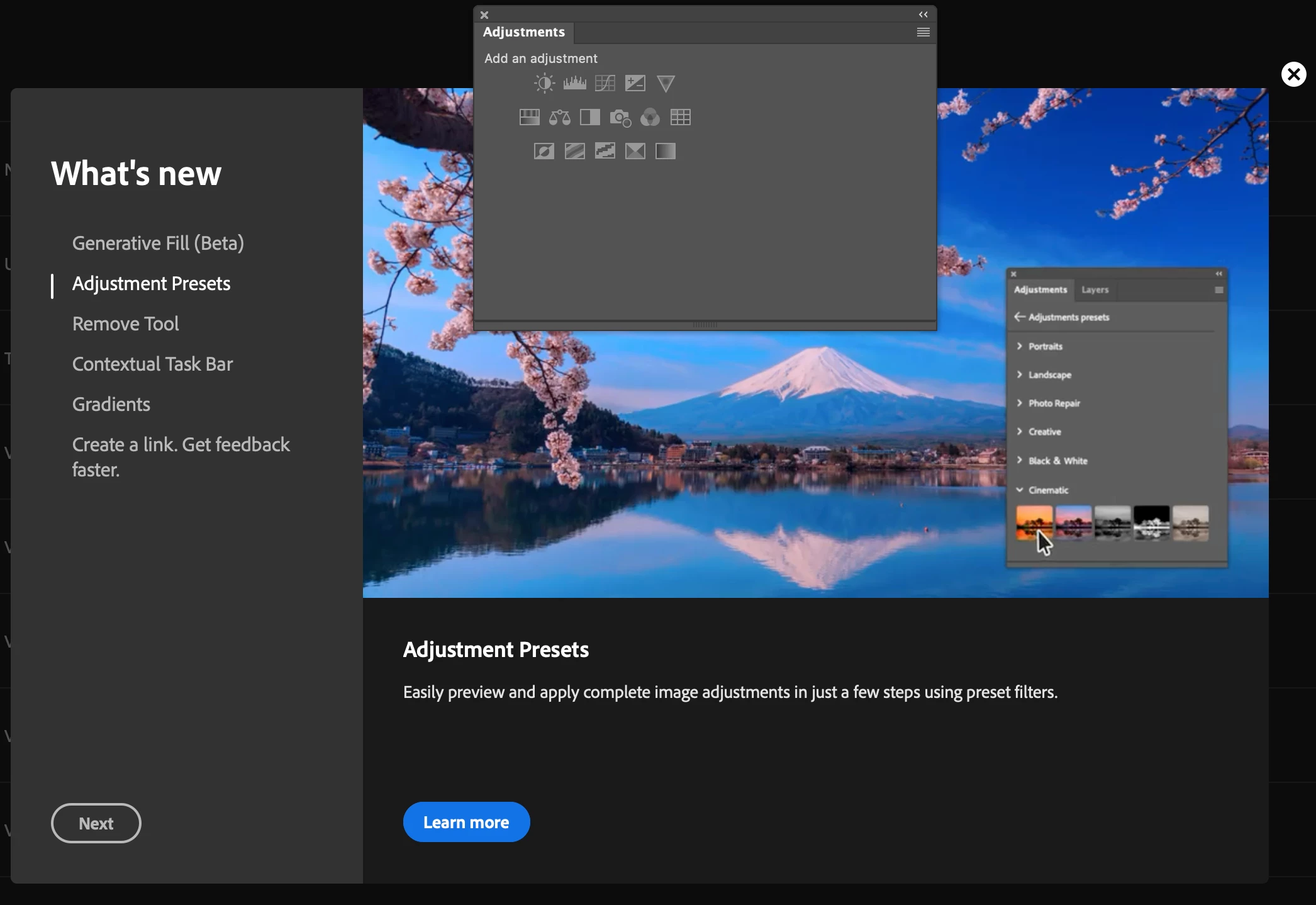Add a Gradient Map adjustment
The height and width of the screenshot is (905, 1316).
click(666, 151)
